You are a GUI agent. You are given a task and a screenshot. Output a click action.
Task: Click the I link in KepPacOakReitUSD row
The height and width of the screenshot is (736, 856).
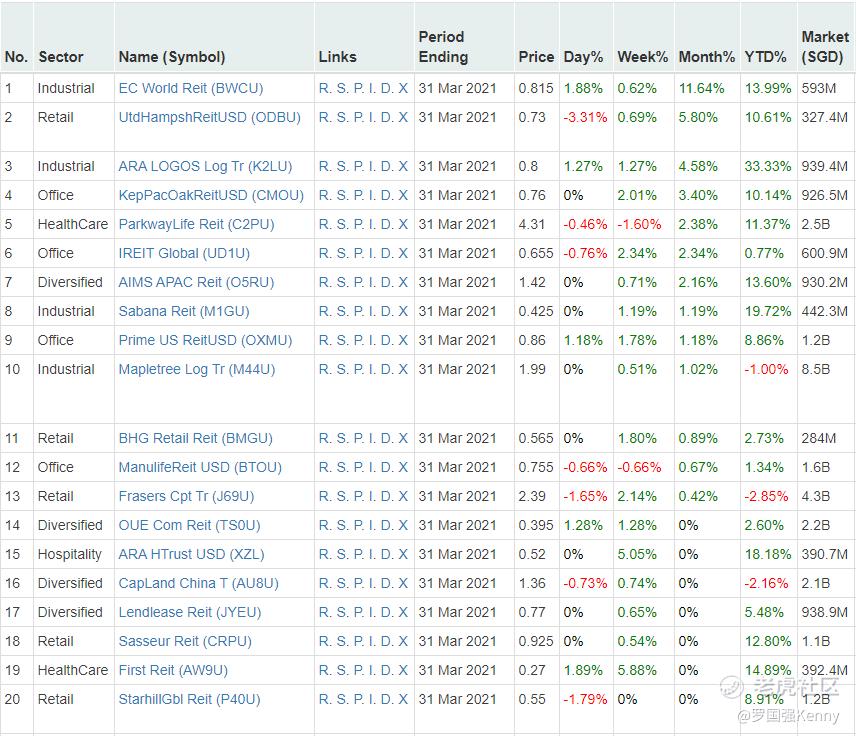[372, 195]
